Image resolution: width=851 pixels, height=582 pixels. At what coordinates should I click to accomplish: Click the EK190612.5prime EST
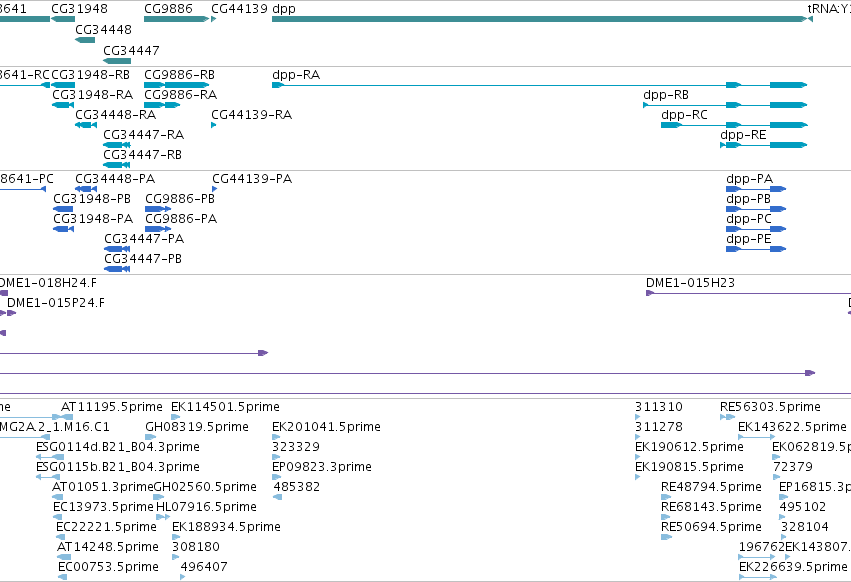tap(638, 457)
